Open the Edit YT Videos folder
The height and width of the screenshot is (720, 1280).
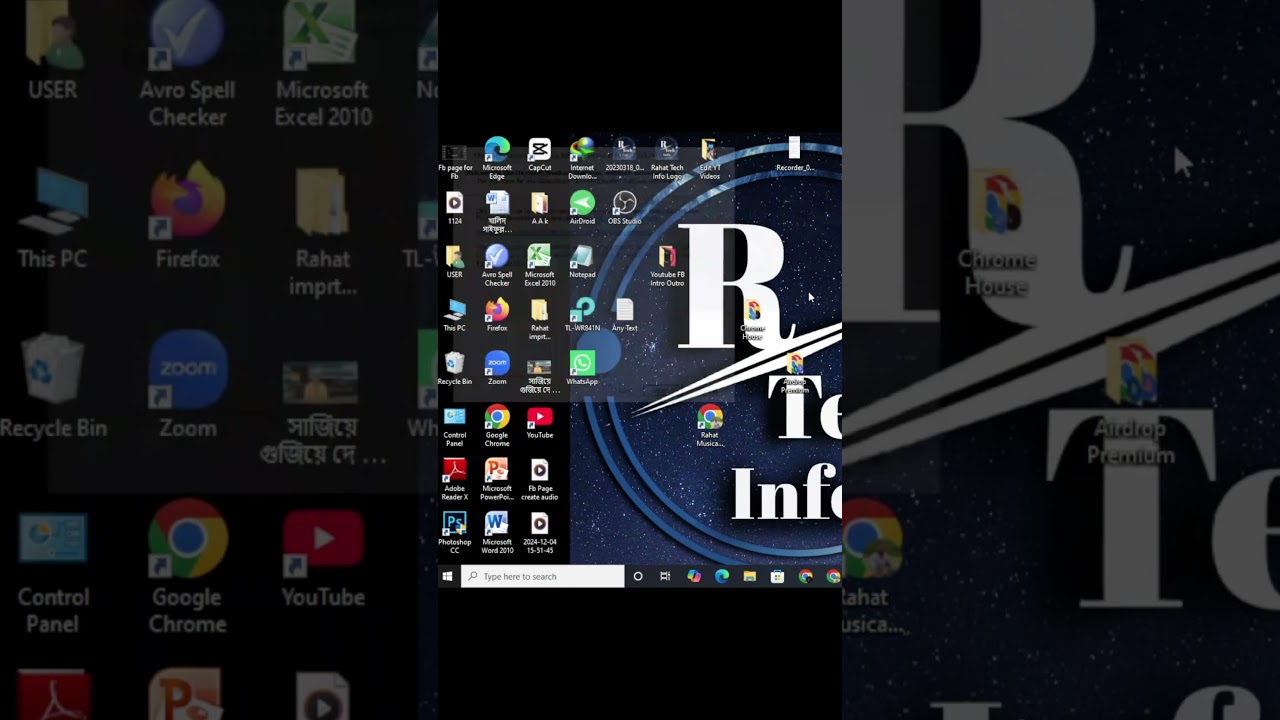(x=710, y=158)
